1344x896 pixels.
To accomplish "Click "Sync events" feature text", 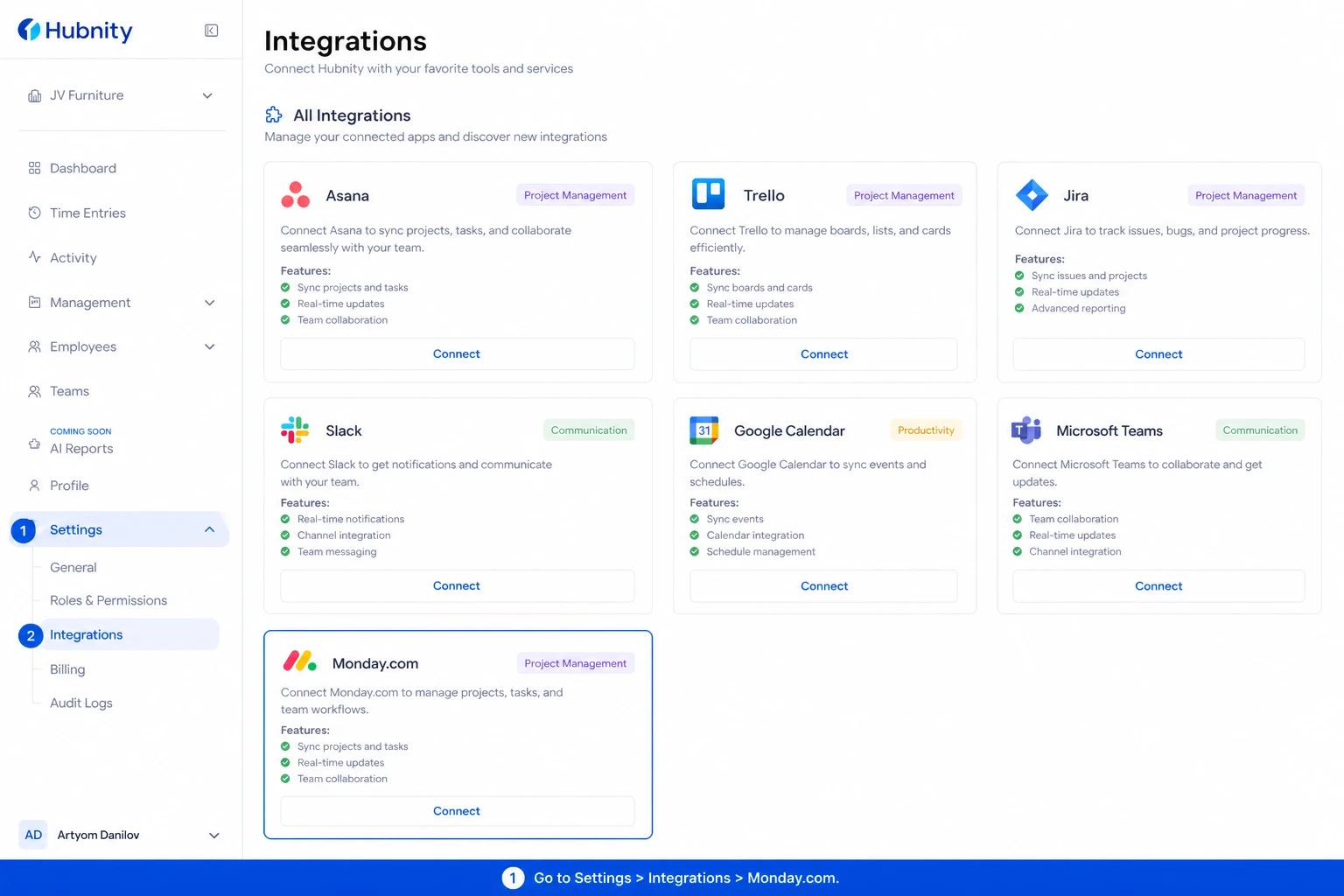I will click(x=735, y=519).
